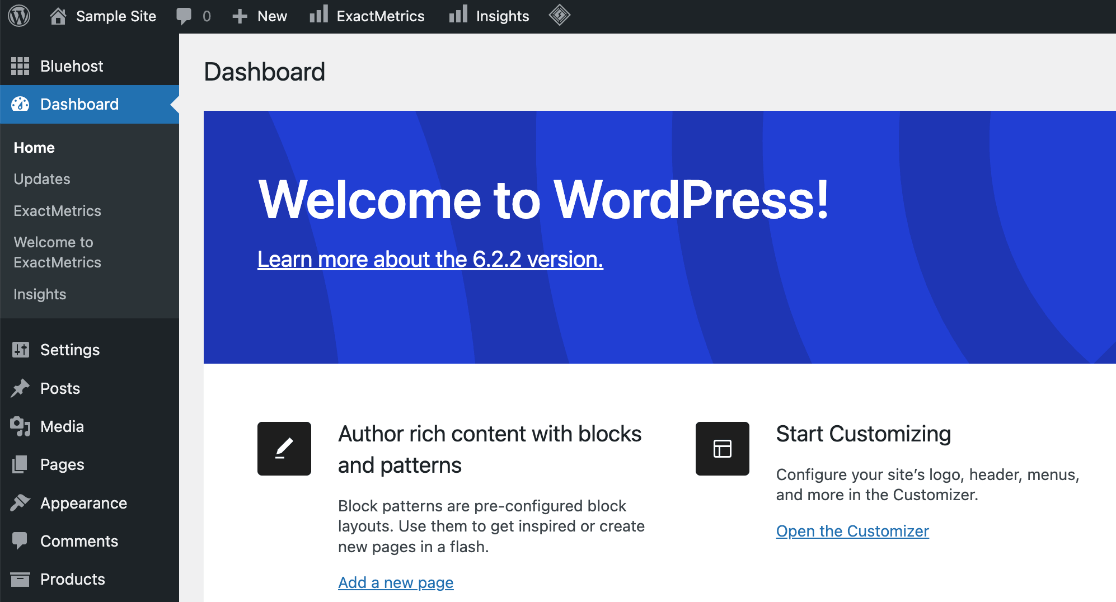The width and height of the screenshot is (1116, 602).
Task: Click the Products archive box icon
Action: [20, 579]
